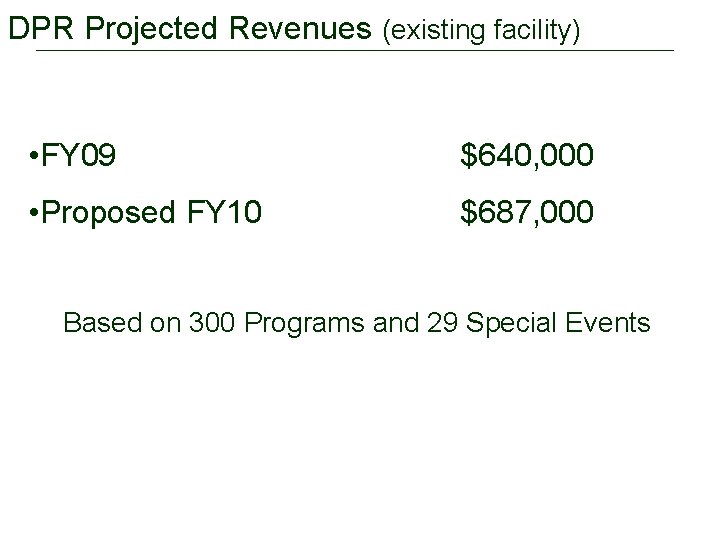Click 'FY10' in the second bullet
The height and width of the screenshot is (540, 720).
coord(224,212)
